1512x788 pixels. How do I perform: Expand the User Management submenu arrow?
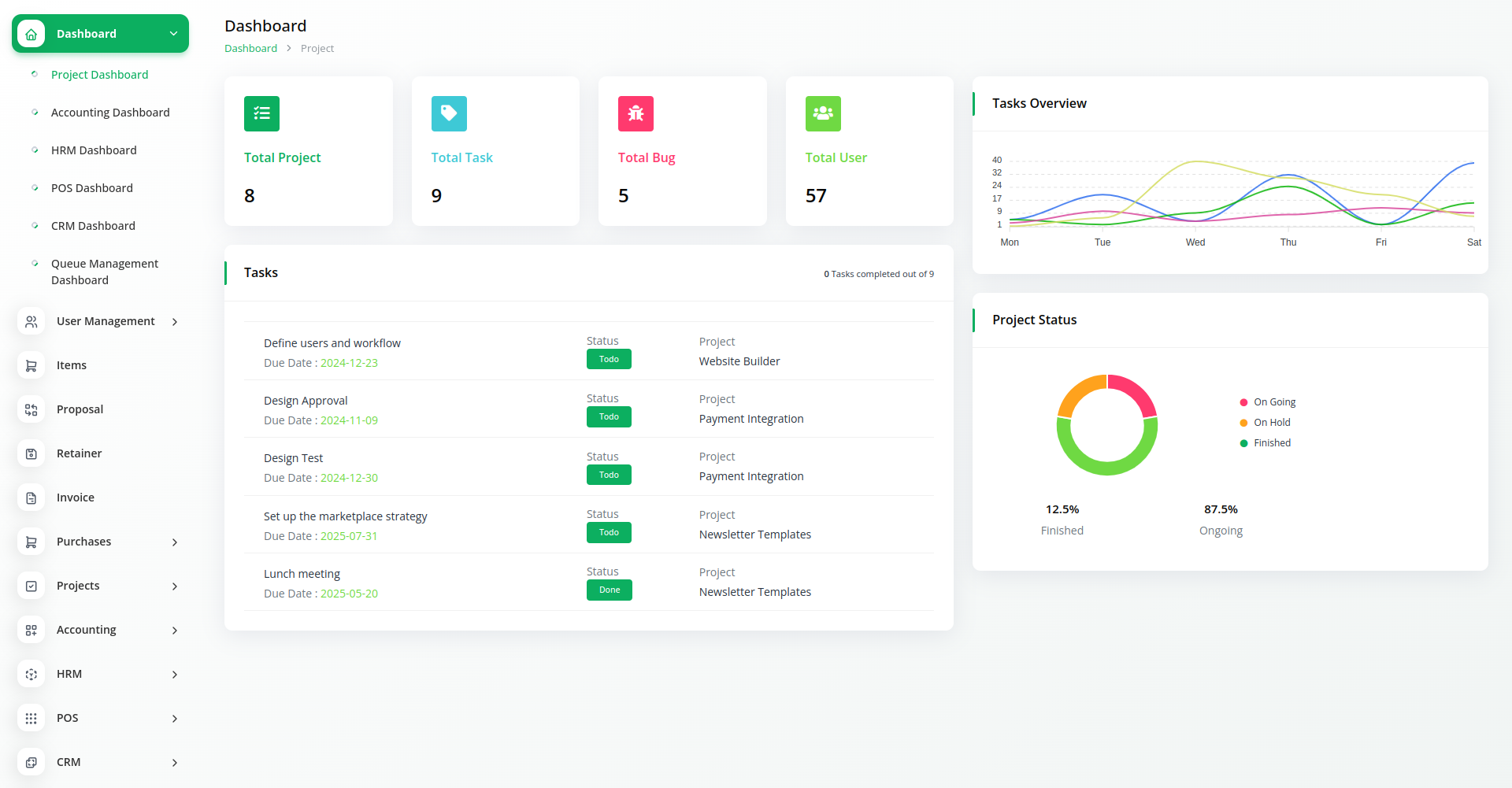pyautogui.click(x=175, y=322)
